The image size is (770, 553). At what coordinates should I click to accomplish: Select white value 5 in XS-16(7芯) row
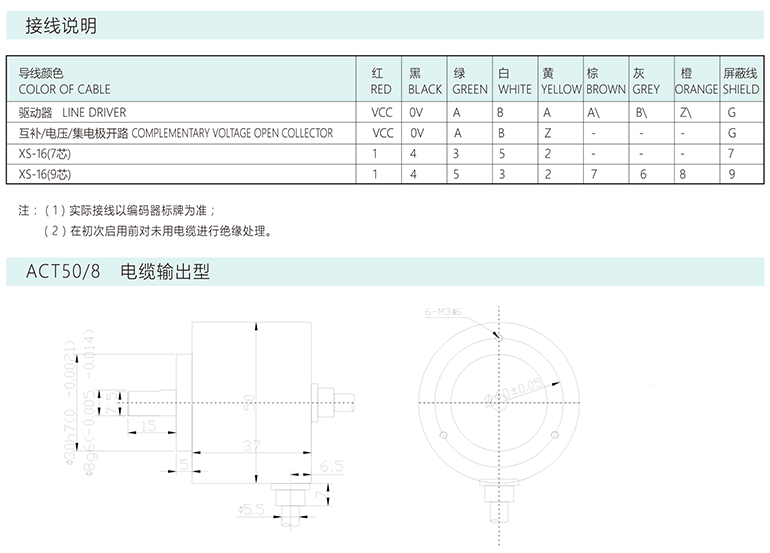(502, 154)
